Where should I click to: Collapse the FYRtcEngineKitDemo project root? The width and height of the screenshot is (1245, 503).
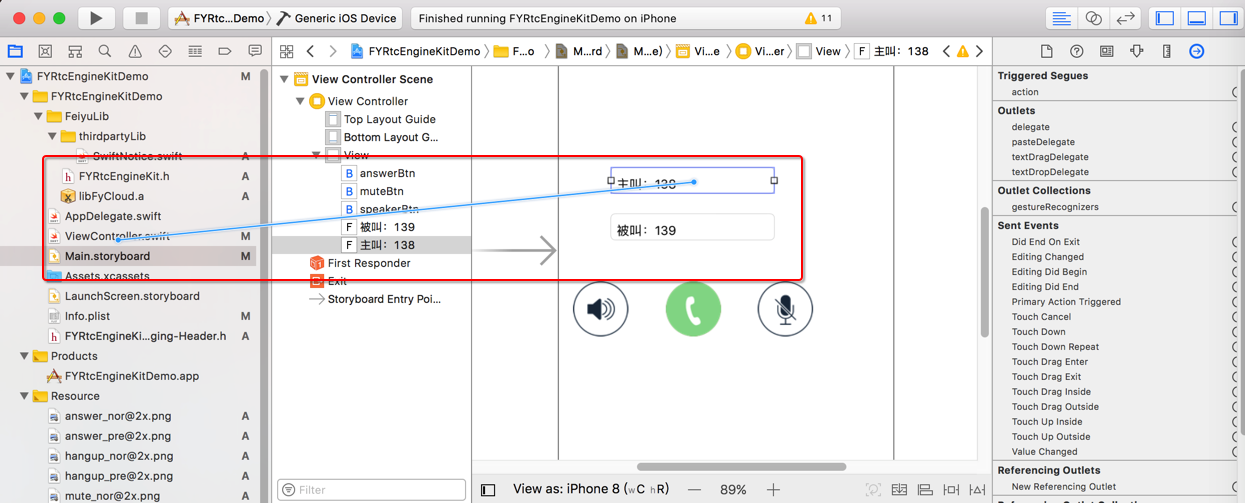click(11, 76)
